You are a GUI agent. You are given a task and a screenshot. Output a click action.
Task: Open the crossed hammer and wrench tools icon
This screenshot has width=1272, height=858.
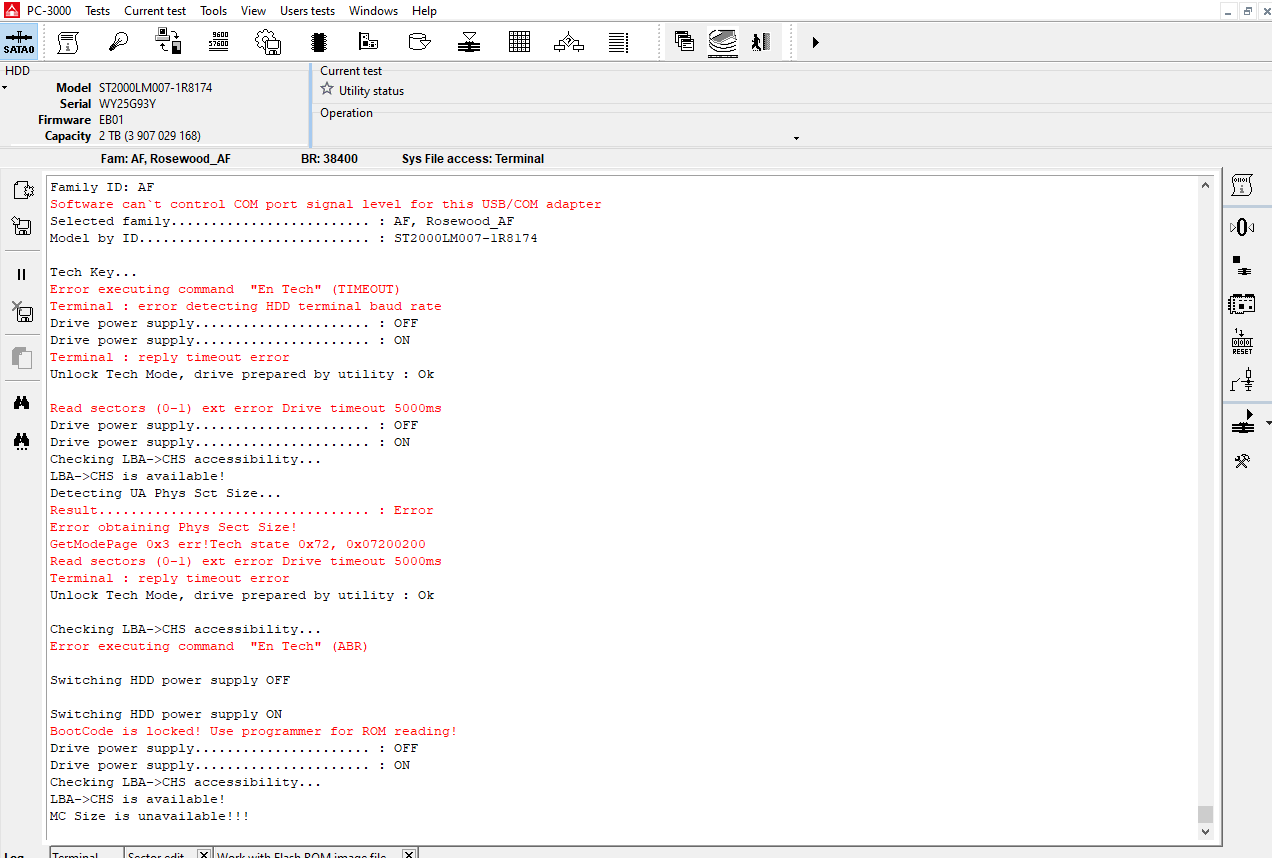[x=1242, y=461]
